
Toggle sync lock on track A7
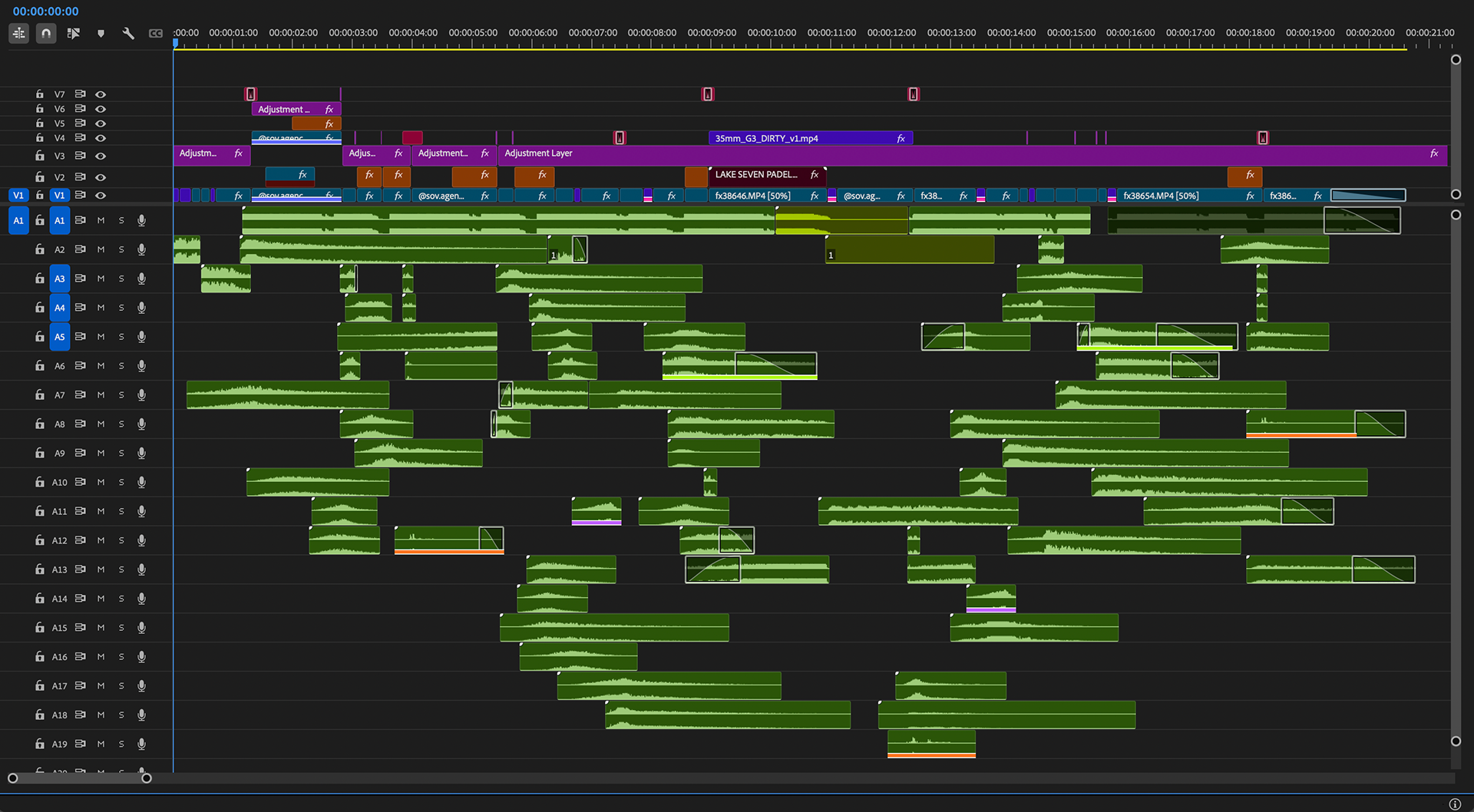[80, 394]
